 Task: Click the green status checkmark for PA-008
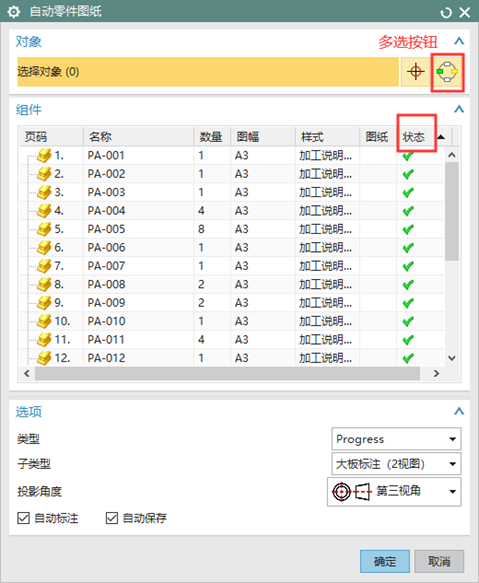pyautogui.click(x=408, y=284)
